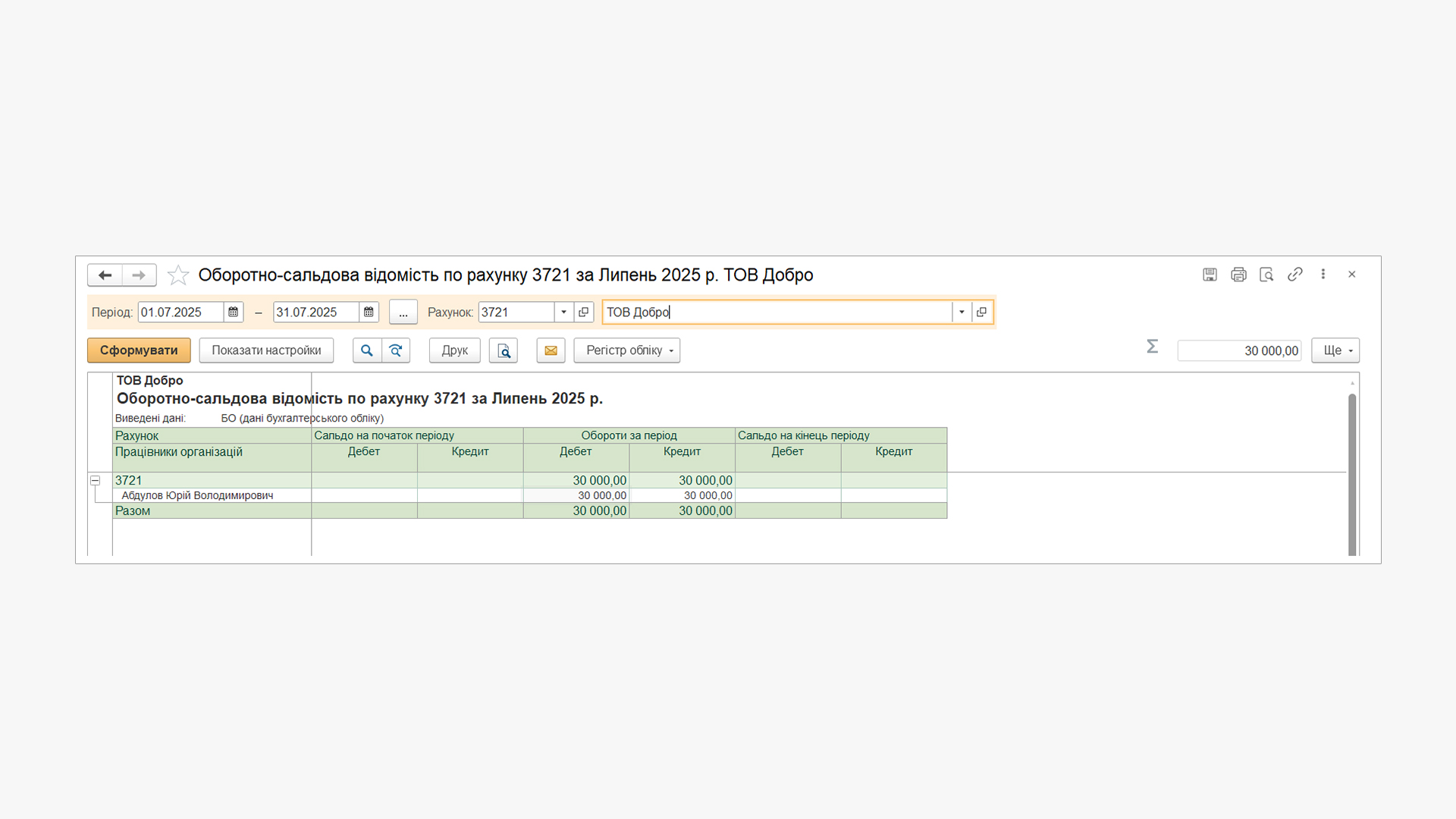Expand the organization ТОВ Добро dropdown

(962, 312)
